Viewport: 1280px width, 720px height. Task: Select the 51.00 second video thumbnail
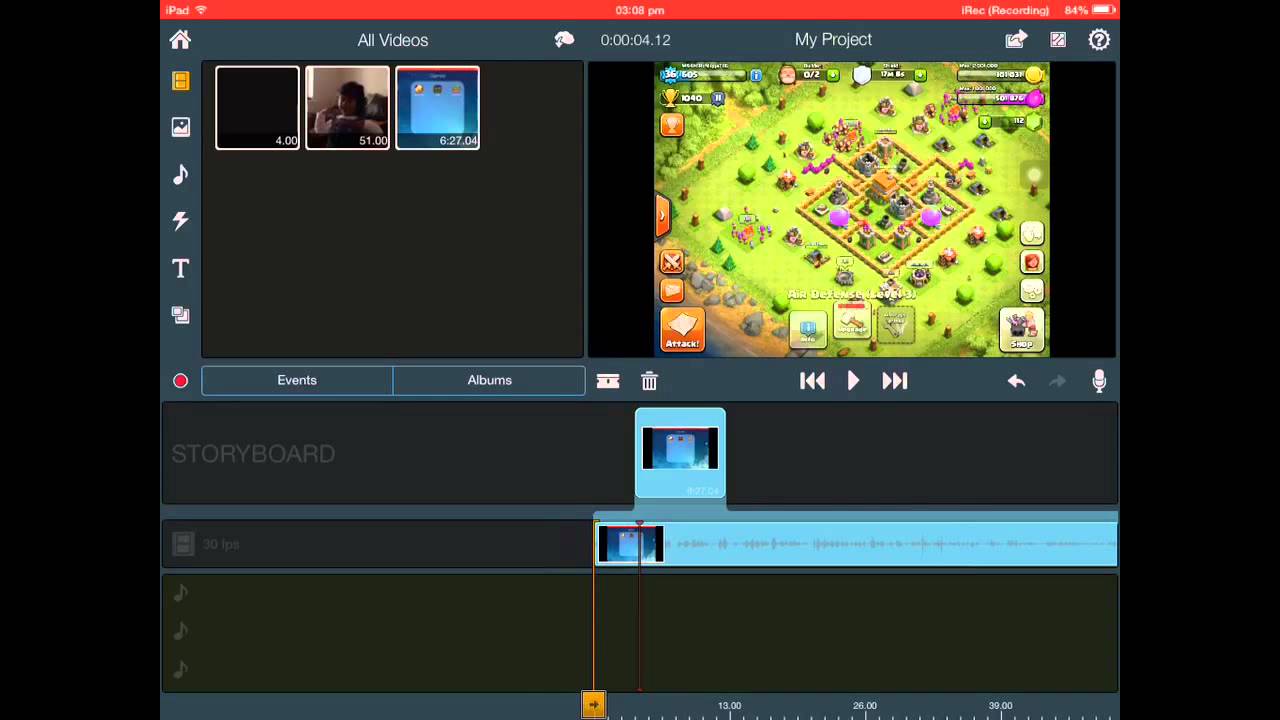click(347, 108)
